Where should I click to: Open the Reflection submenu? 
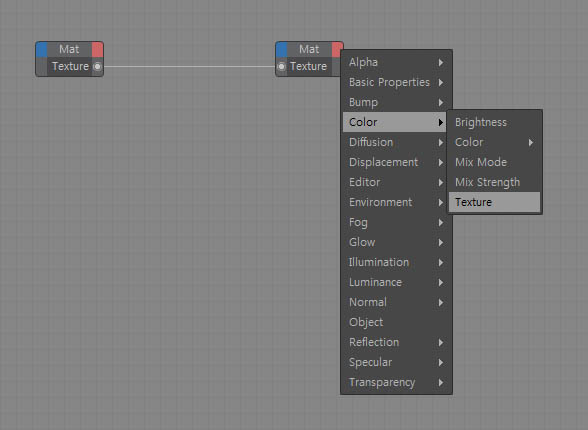pyautogui.click(x=396, y=342)
